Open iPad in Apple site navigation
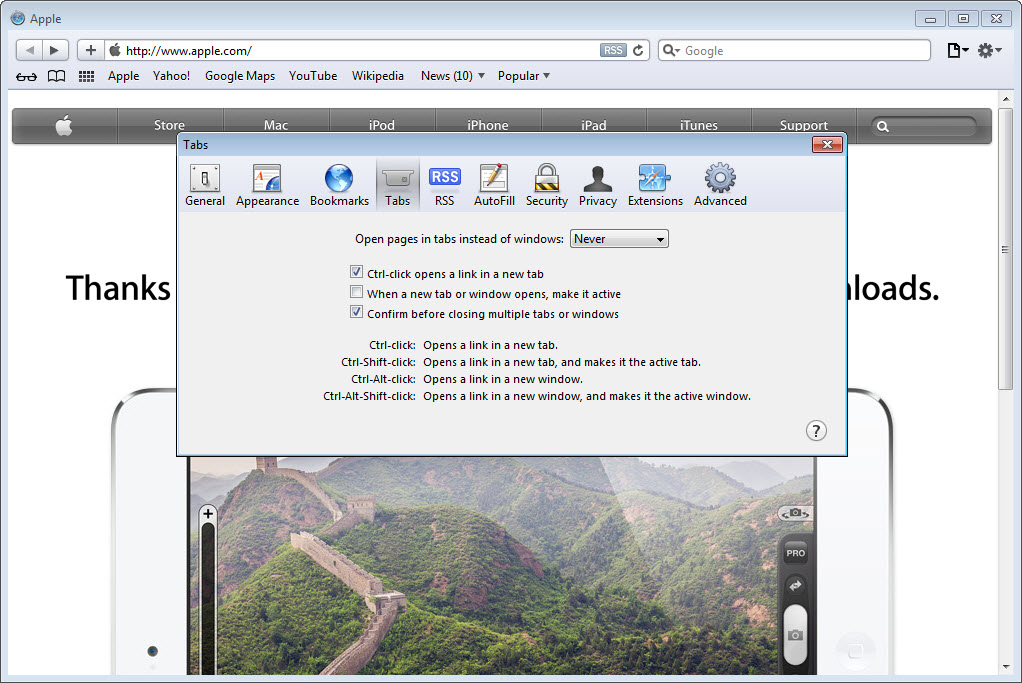This screenshot has height=683, width=1022. (x=594, y=125)
